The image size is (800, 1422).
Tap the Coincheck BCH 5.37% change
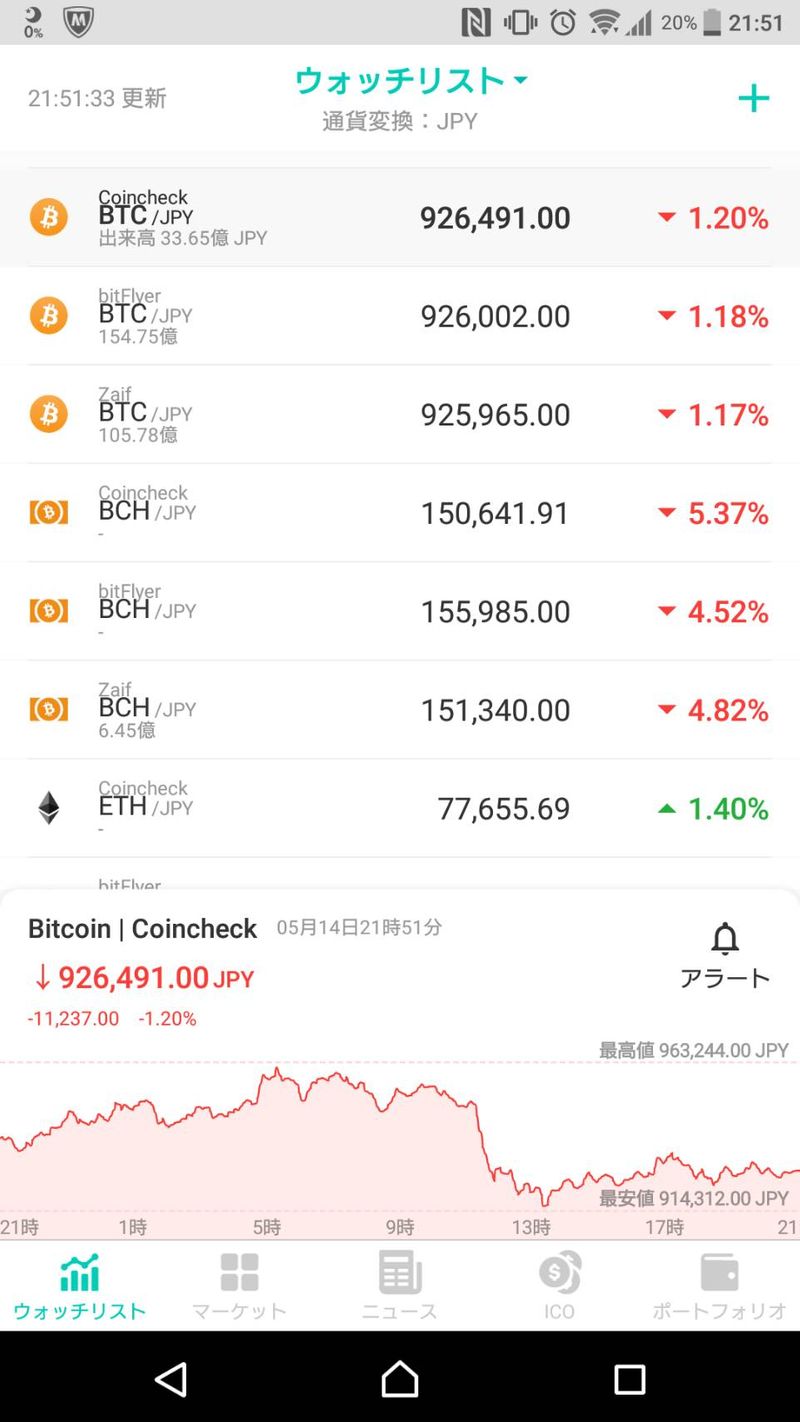[x=713, y=513]
